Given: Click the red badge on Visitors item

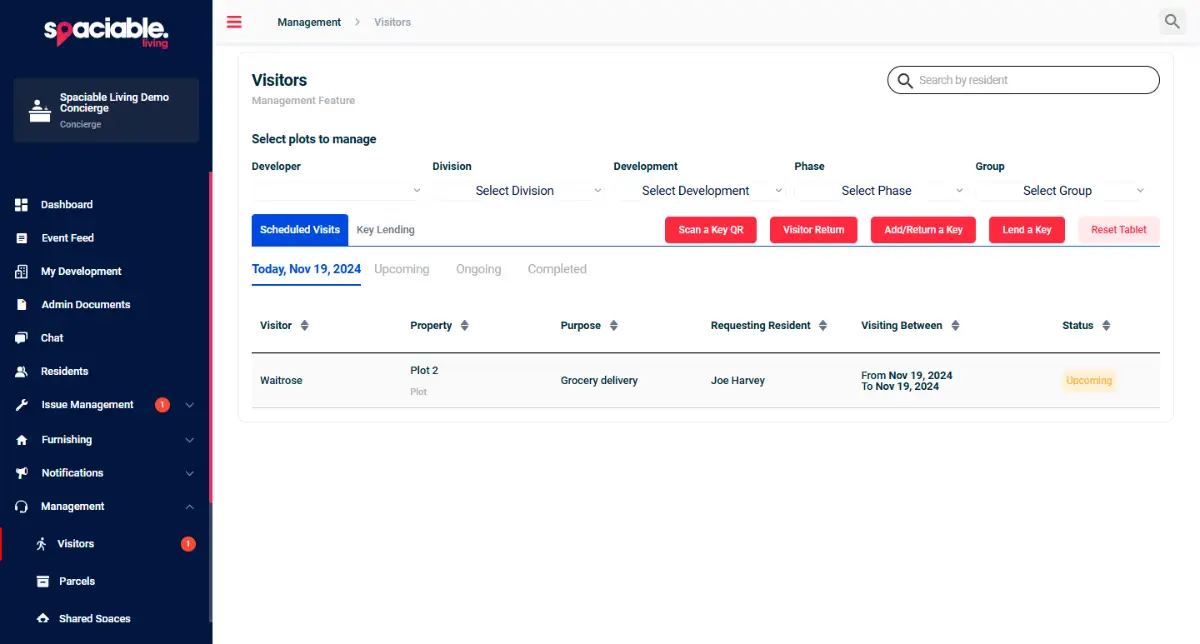Looking at the screenshot, I should point(188,544).
